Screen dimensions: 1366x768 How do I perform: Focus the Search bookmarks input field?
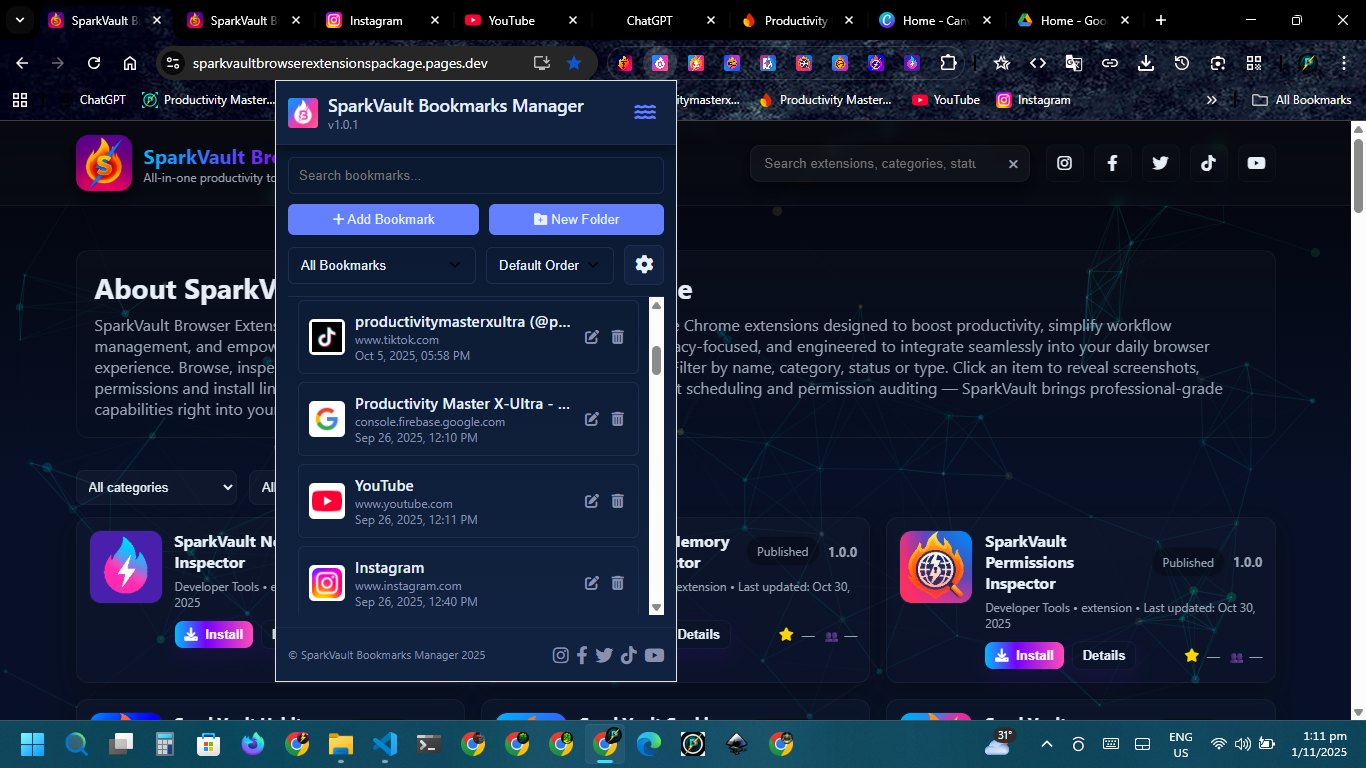(x=475, y=175)
